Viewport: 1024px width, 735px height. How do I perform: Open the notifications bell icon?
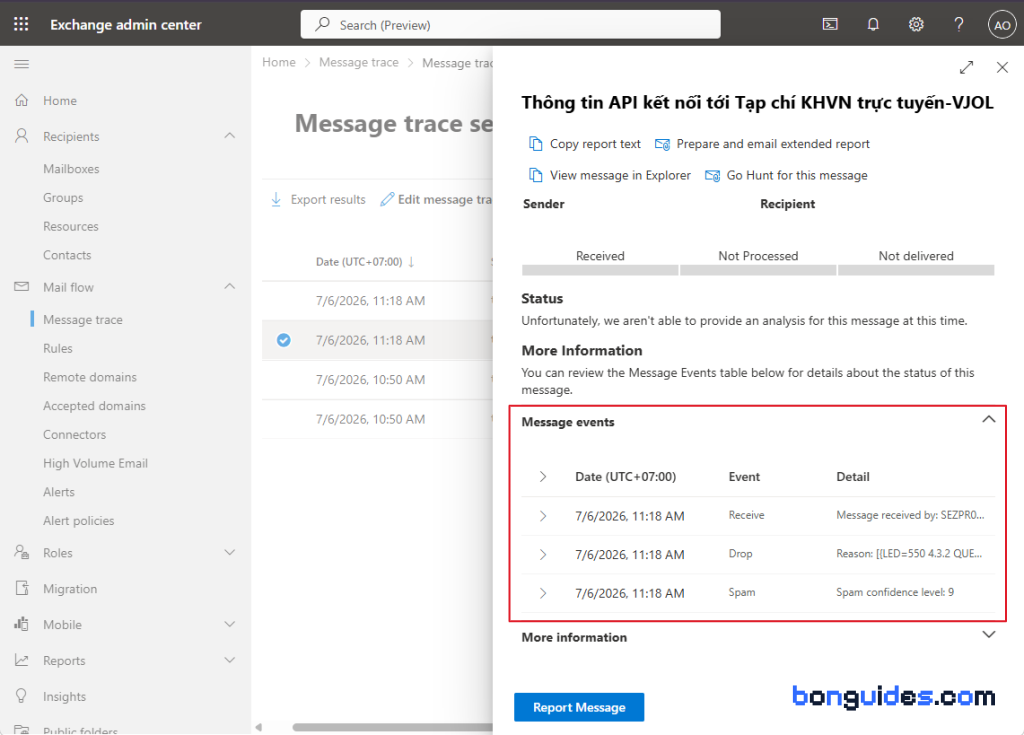(x=872, y=25)
